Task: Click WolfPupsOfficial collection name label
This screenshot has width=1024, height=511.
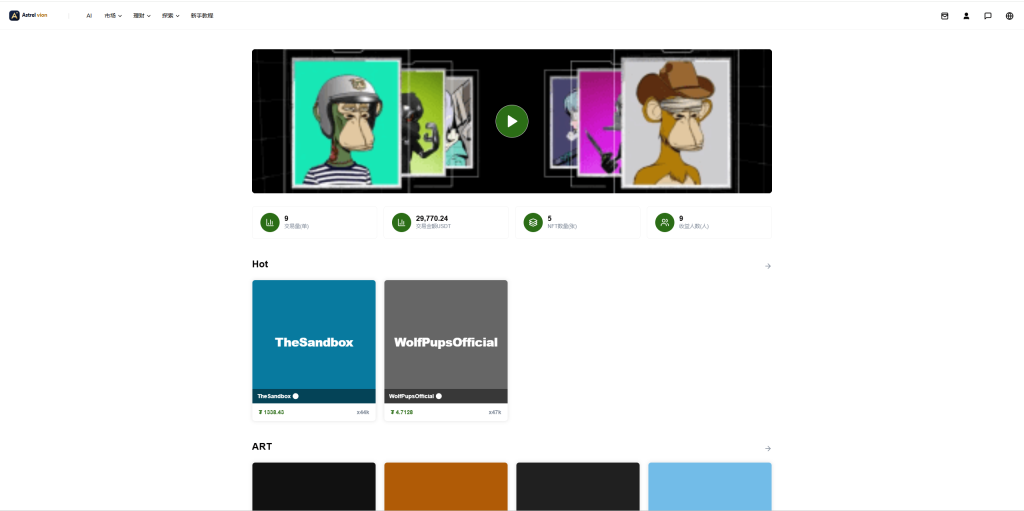Action: (x=411, y=396)
